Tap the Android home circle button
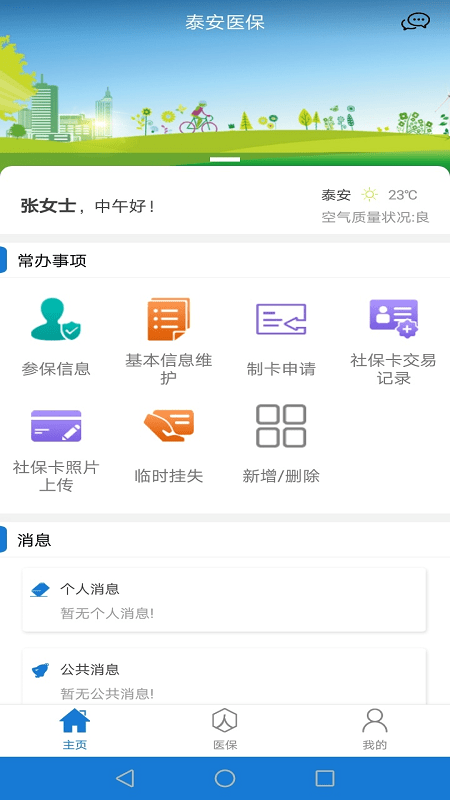450x800 pixels. click(225, 779)
